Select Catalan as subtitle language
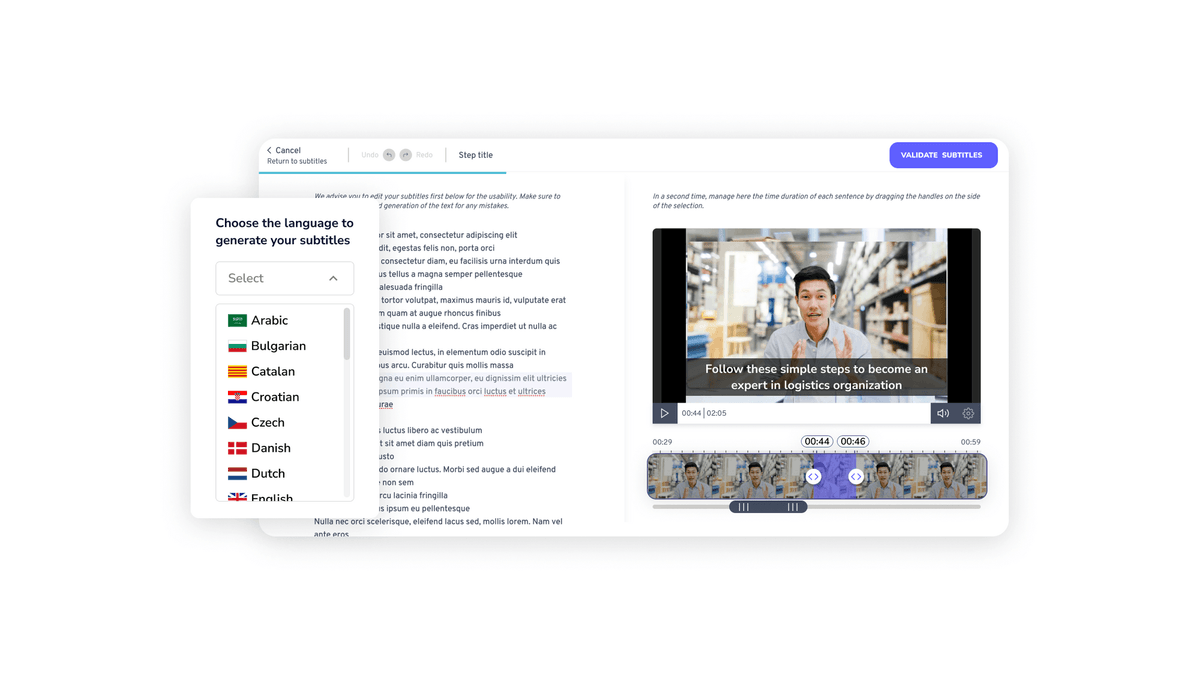Screen dimensions: 1200x675 click(x=272, y=372)
